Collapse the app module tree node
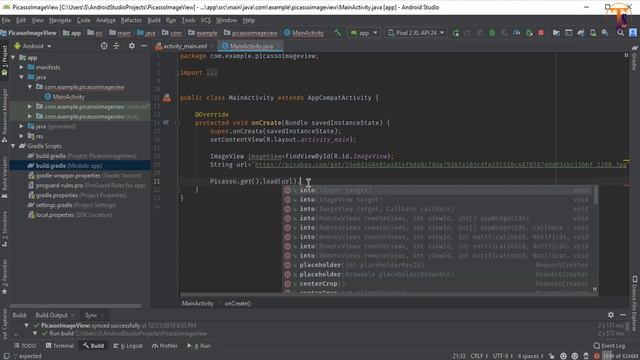640x360 pixels. pyautogui.click(x=13, y=58)
